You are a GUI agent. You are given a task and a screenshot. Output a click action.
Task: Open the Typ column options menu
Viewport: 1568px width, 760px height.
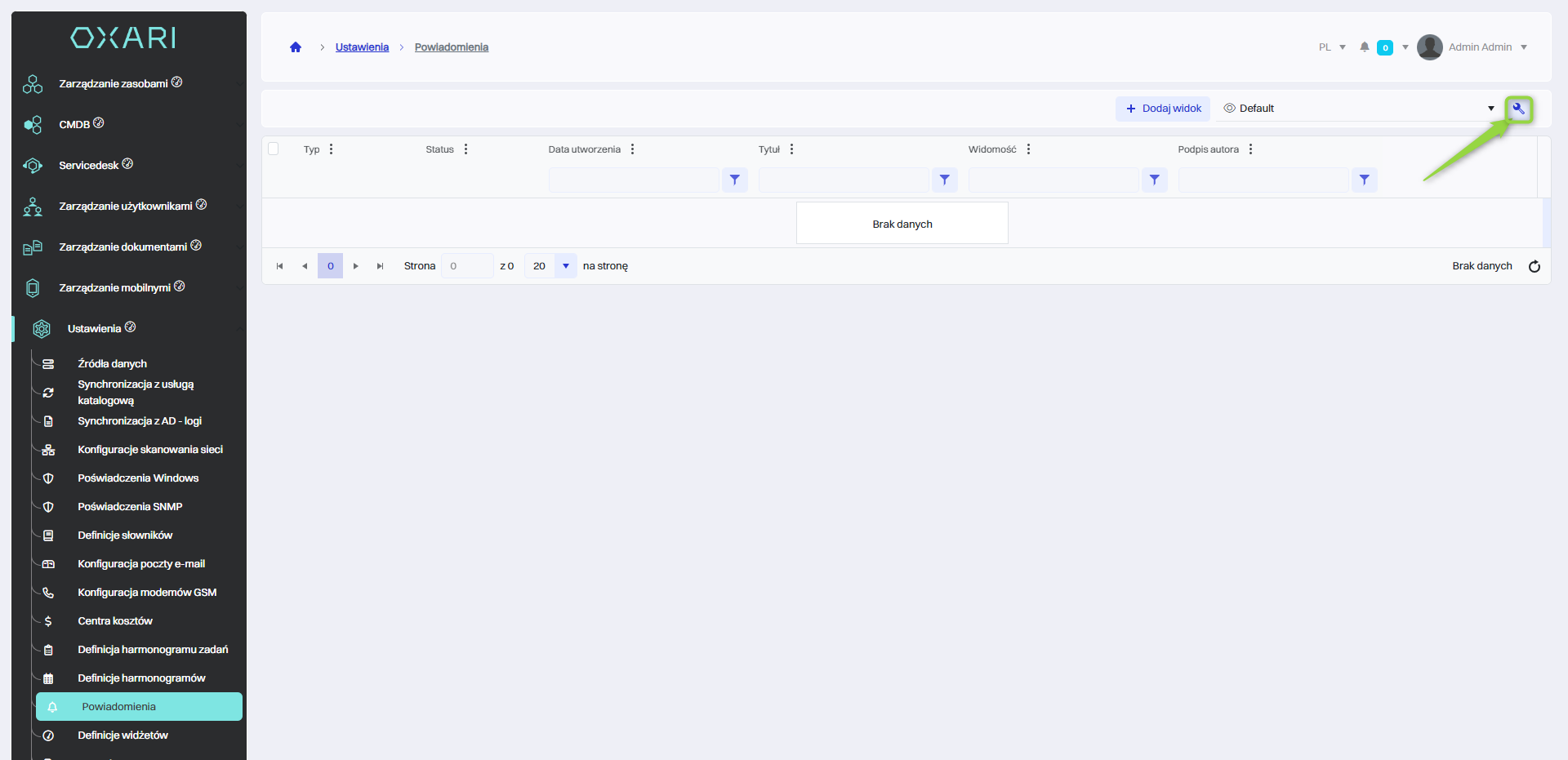(331, 149)
